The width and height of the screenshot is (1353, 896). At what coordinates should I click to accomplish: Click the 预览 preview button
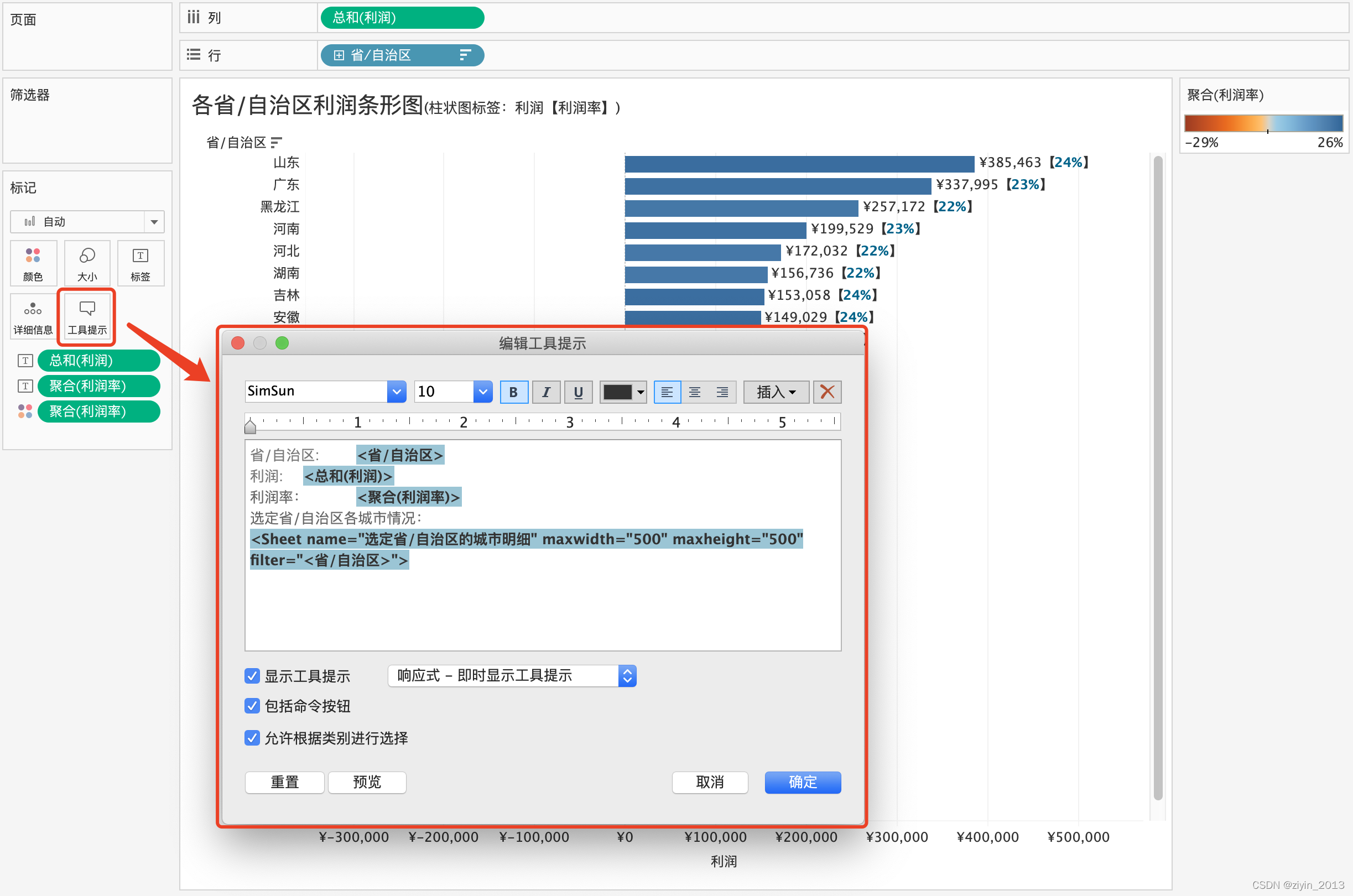[367, 782]
